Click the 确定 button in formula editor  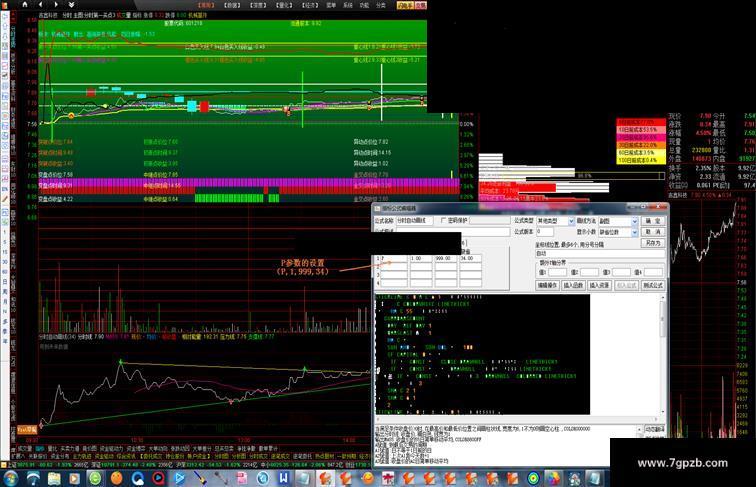click(x=653, y=221)
